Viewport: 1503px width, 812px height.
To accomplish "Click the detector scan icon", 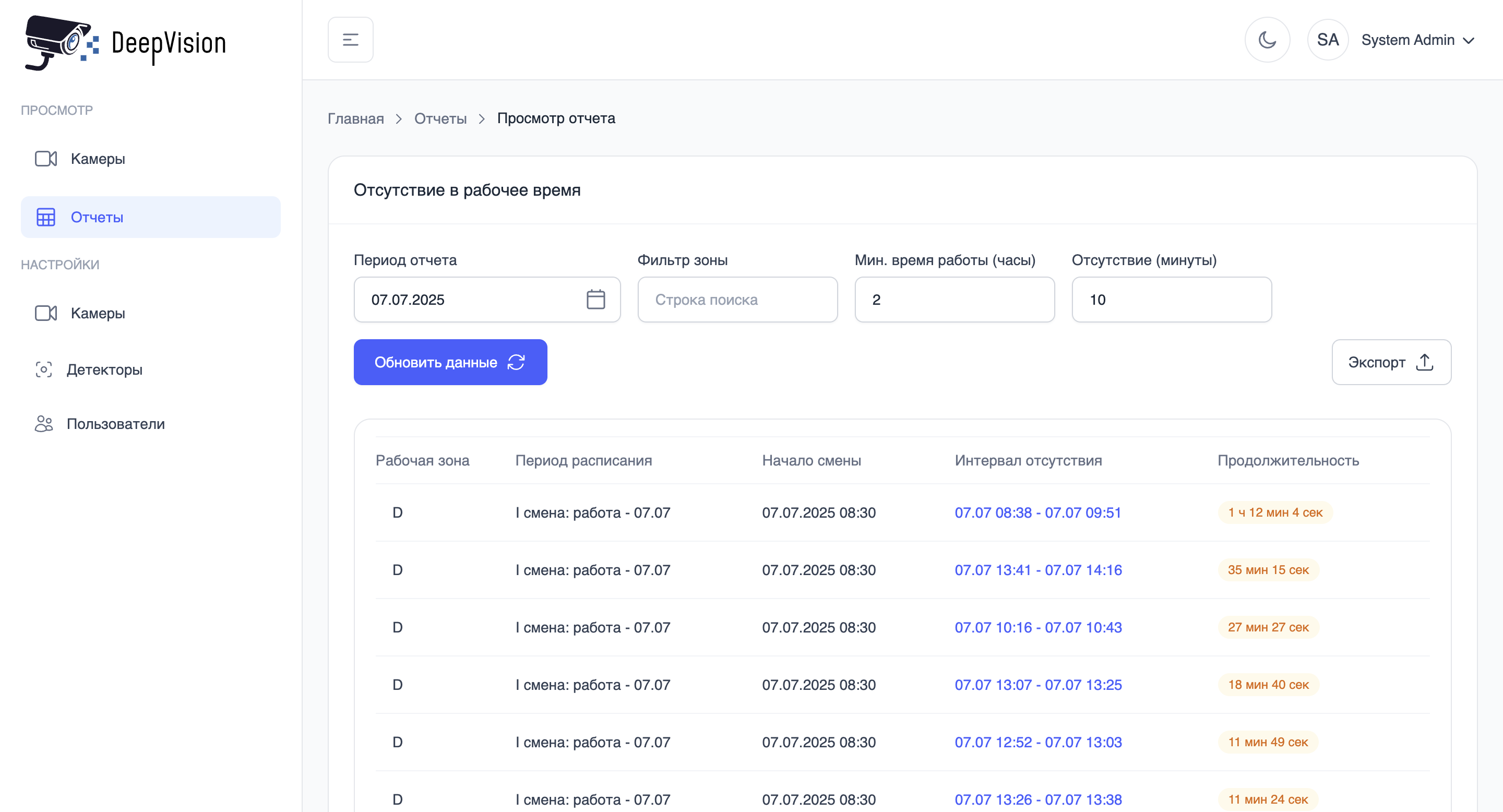I will [x=44, y=369].
